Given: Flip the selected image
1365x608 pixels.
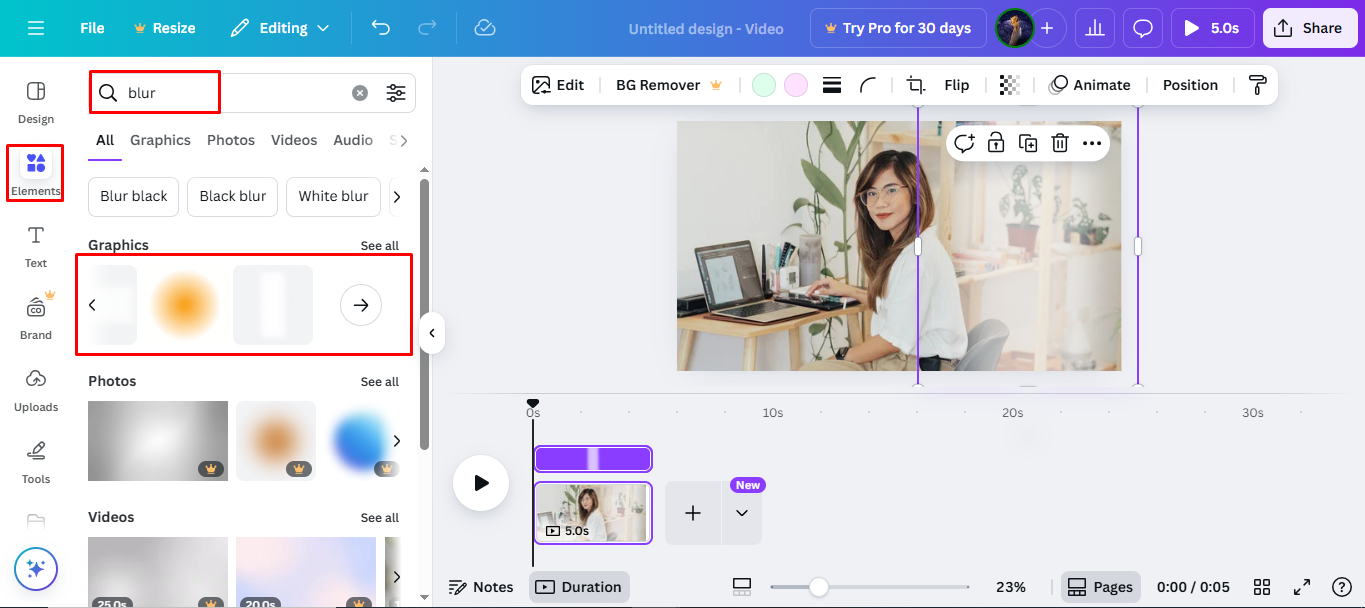Looking at the screenshot, I should [x=956, y=85].
